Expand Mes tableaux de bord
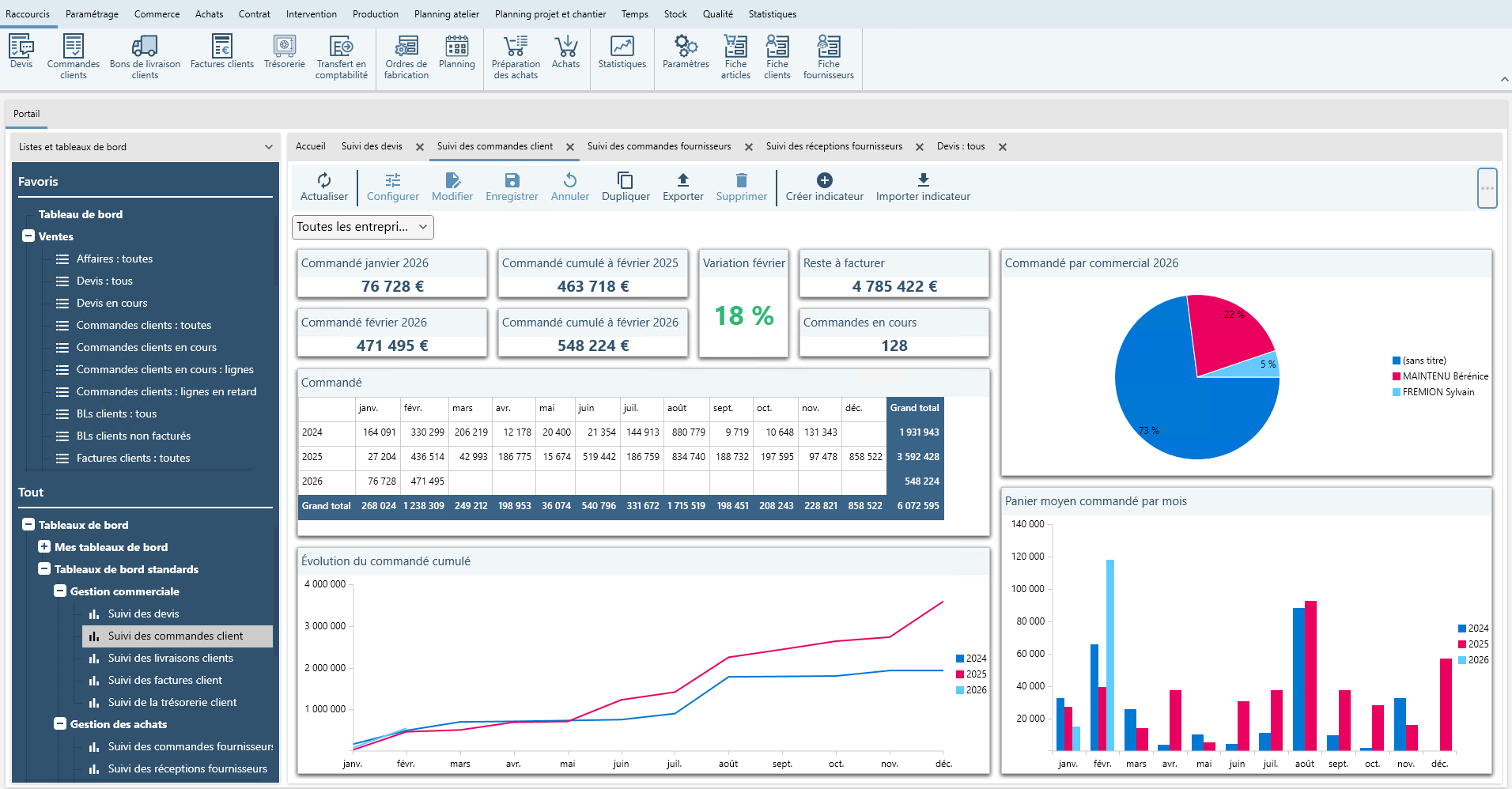Viewport: 1512px width, 789px height. pos(43,546)
